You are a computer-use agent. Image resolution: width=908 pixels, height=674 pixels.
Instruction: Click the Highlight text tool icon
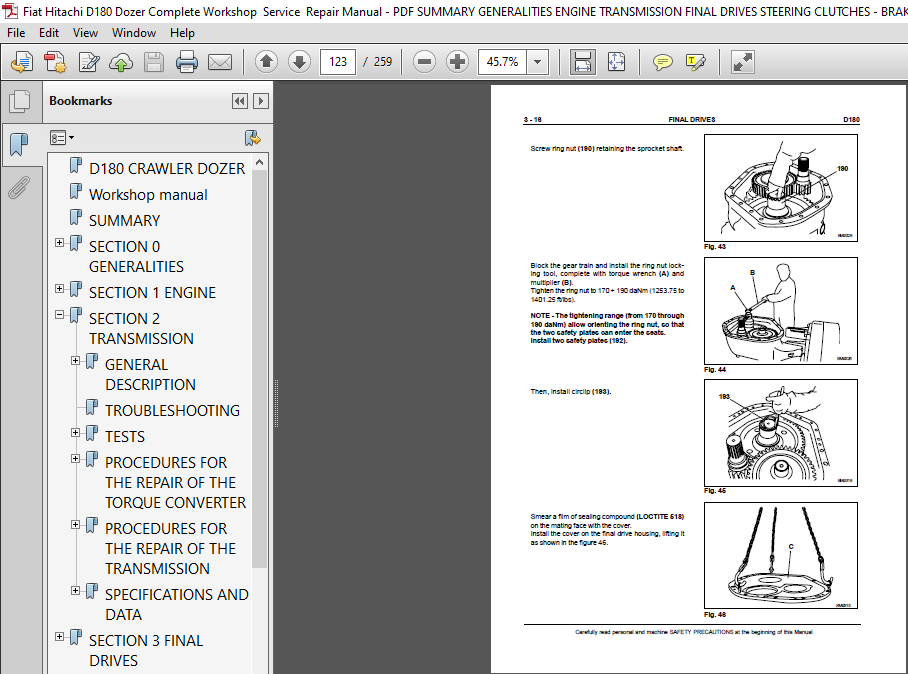(695, 62)
